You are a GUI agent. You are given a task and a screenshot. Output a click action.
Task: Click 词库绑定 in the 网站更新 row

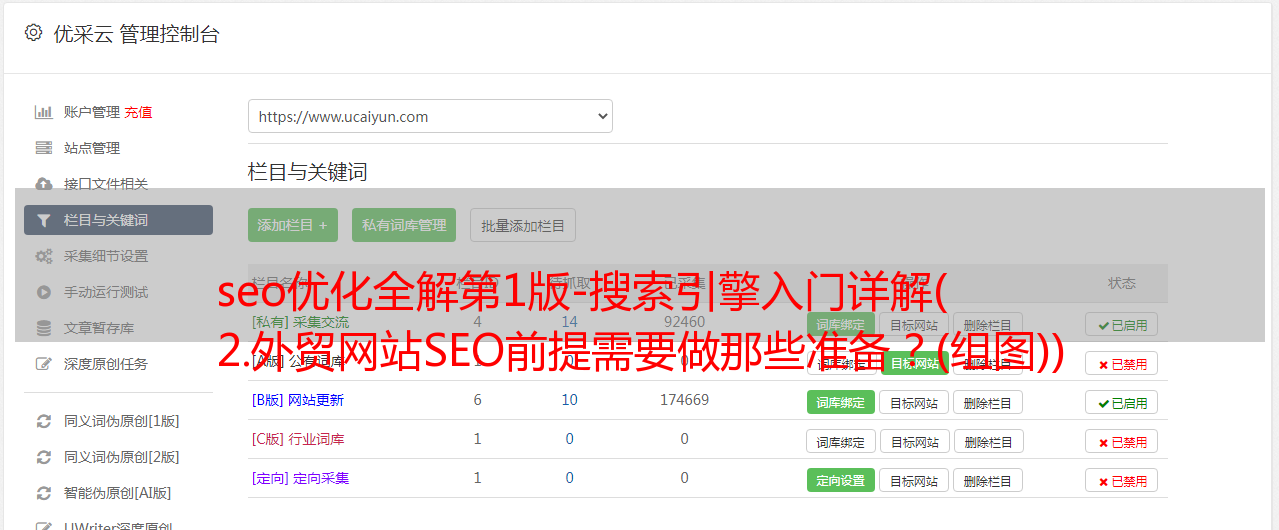pos(841,402)
